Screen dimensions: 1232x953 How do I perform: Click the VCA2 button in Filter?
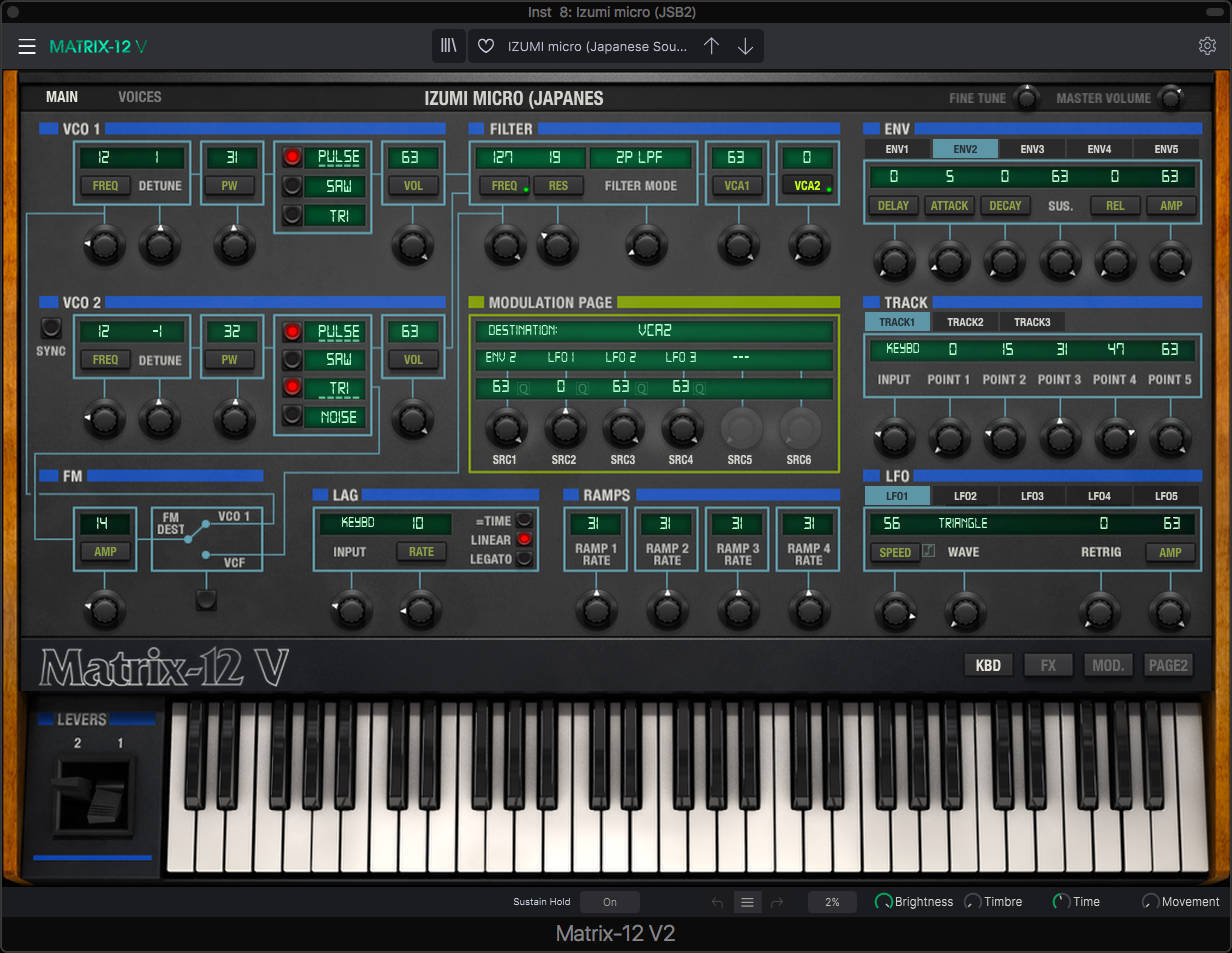(806, 185)
